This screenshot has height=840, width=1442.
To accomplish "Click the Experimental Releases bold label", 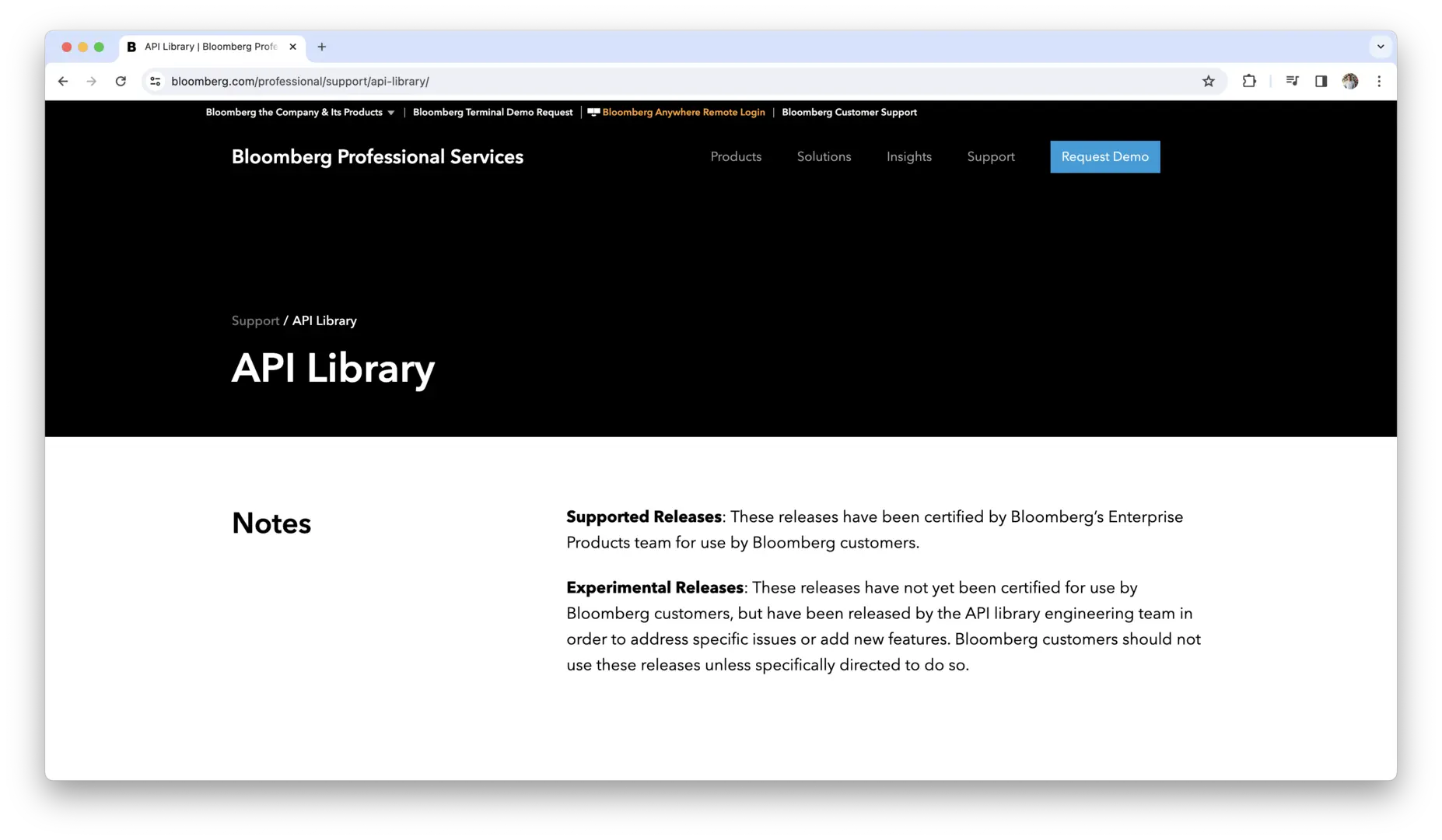I will (655, 588).
